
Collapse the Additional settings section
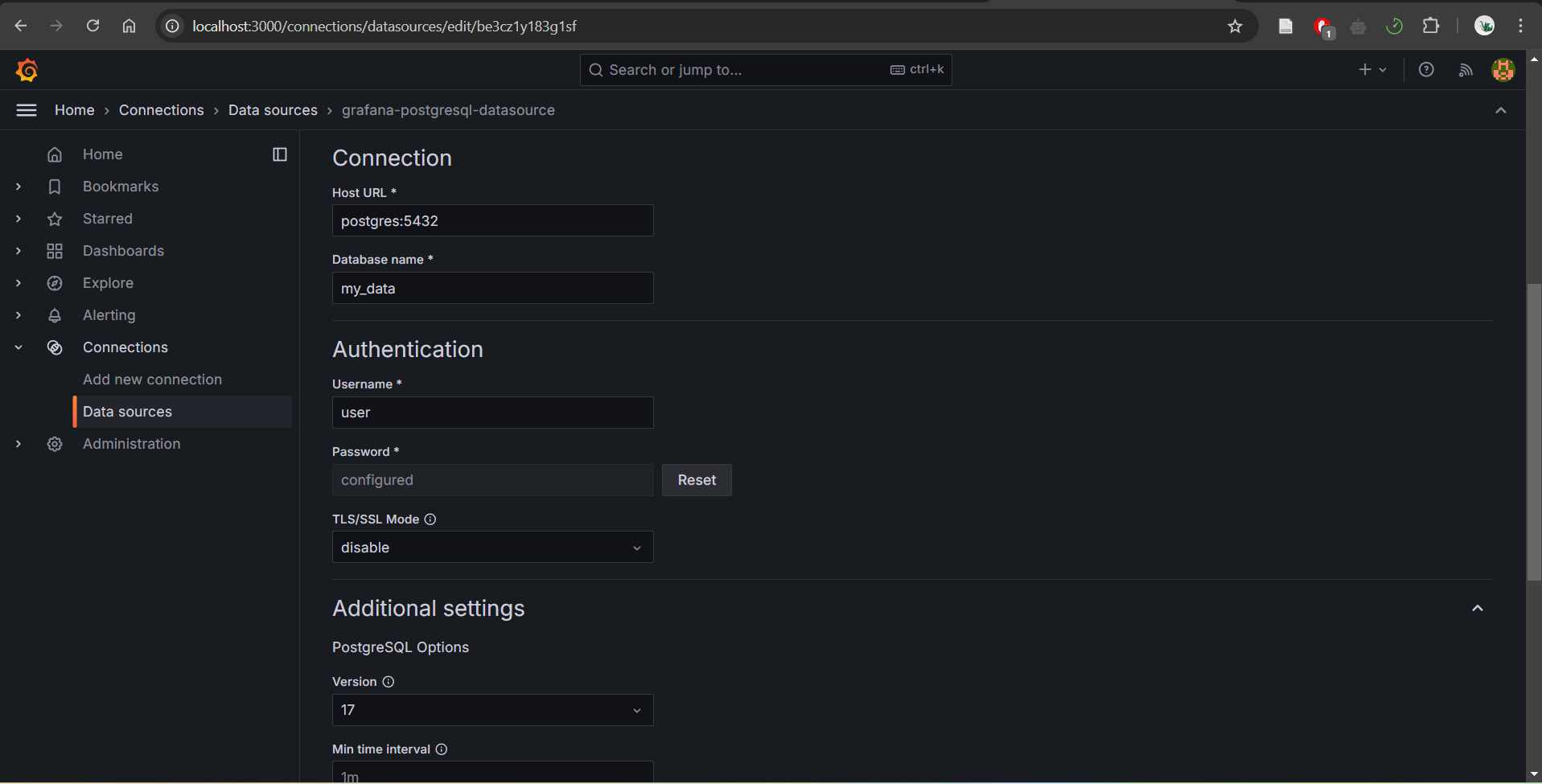pos(1478,609)
